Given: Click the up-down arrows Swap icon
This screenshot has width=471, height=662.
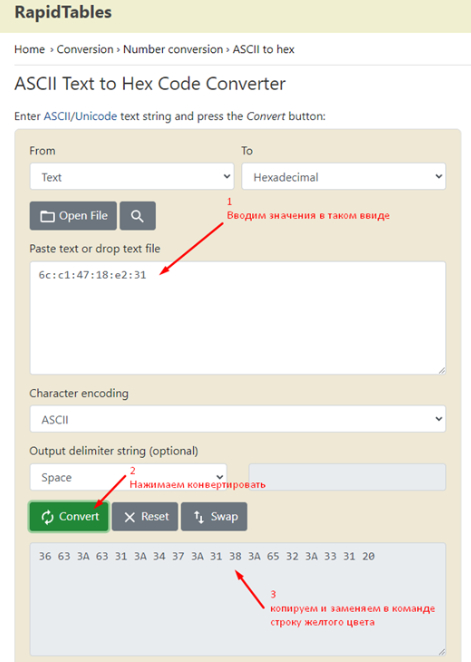Looking at the screenshot, I should click(199, 517).
